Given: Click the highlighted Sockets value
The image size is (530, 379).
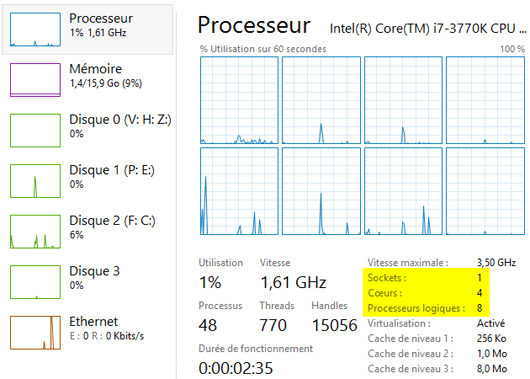Looking at the screenshot, I should pos(479,278).
